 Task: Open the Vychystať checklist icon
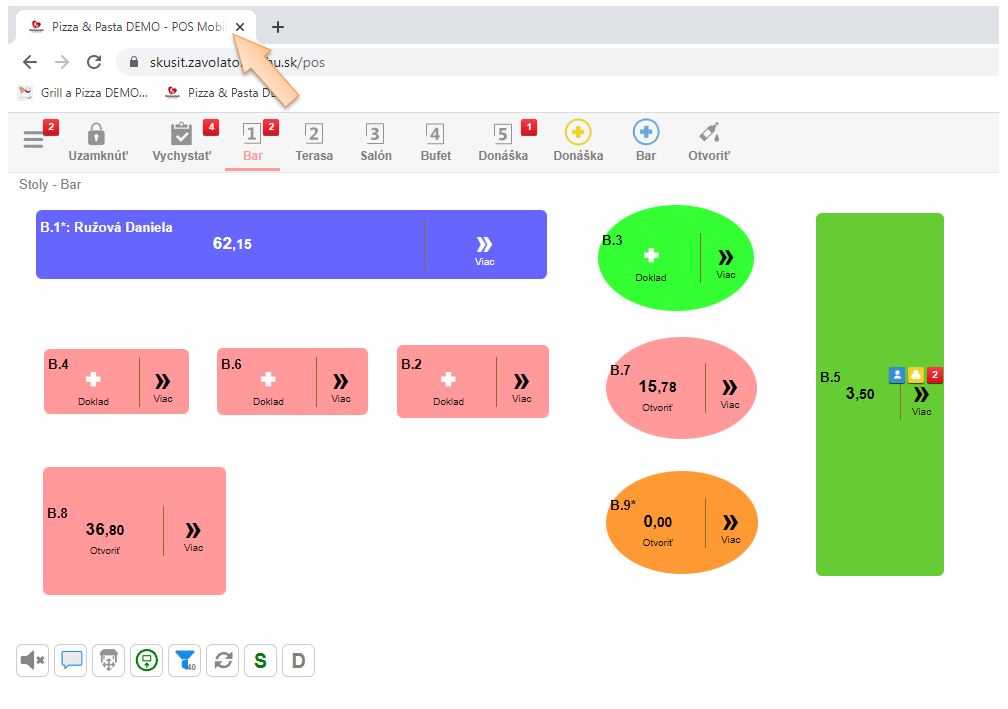pos(181,134)
